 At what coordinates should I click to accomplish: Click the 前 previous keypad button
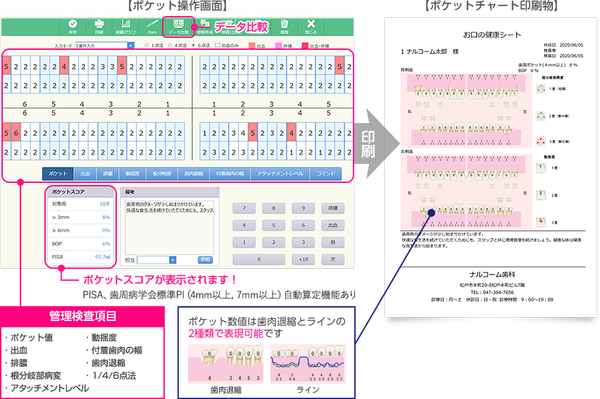click(333, 242)
